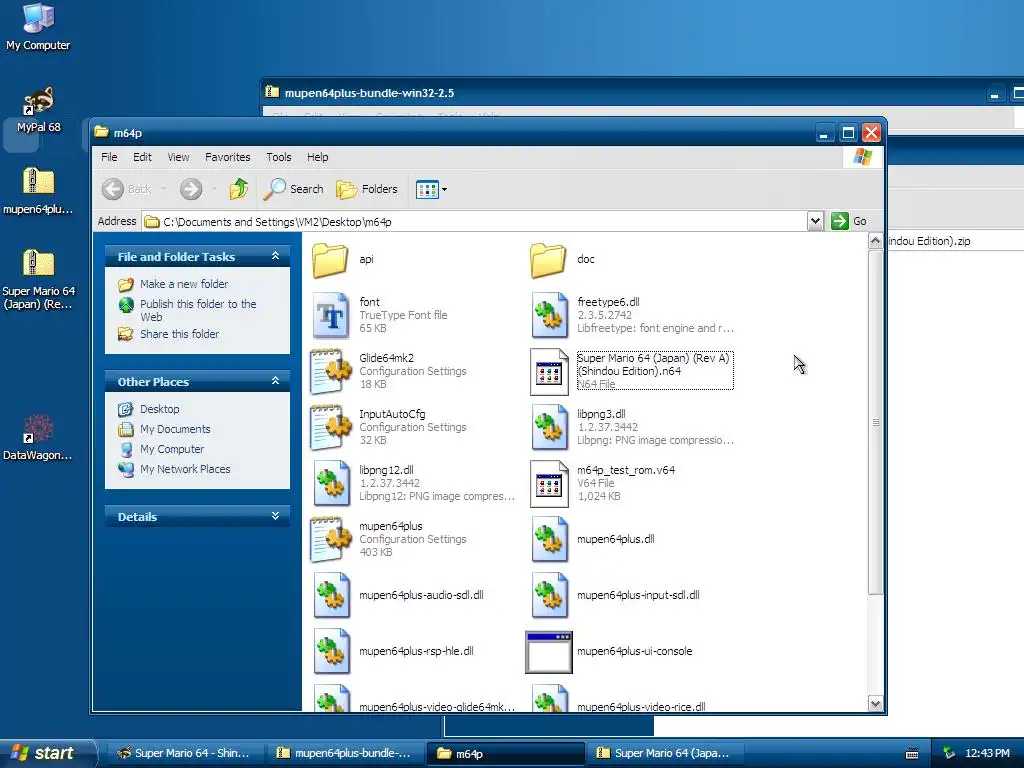1024x768 pixels.
Task: Click Publish this folder to the Web
Action: coord(198,310)
